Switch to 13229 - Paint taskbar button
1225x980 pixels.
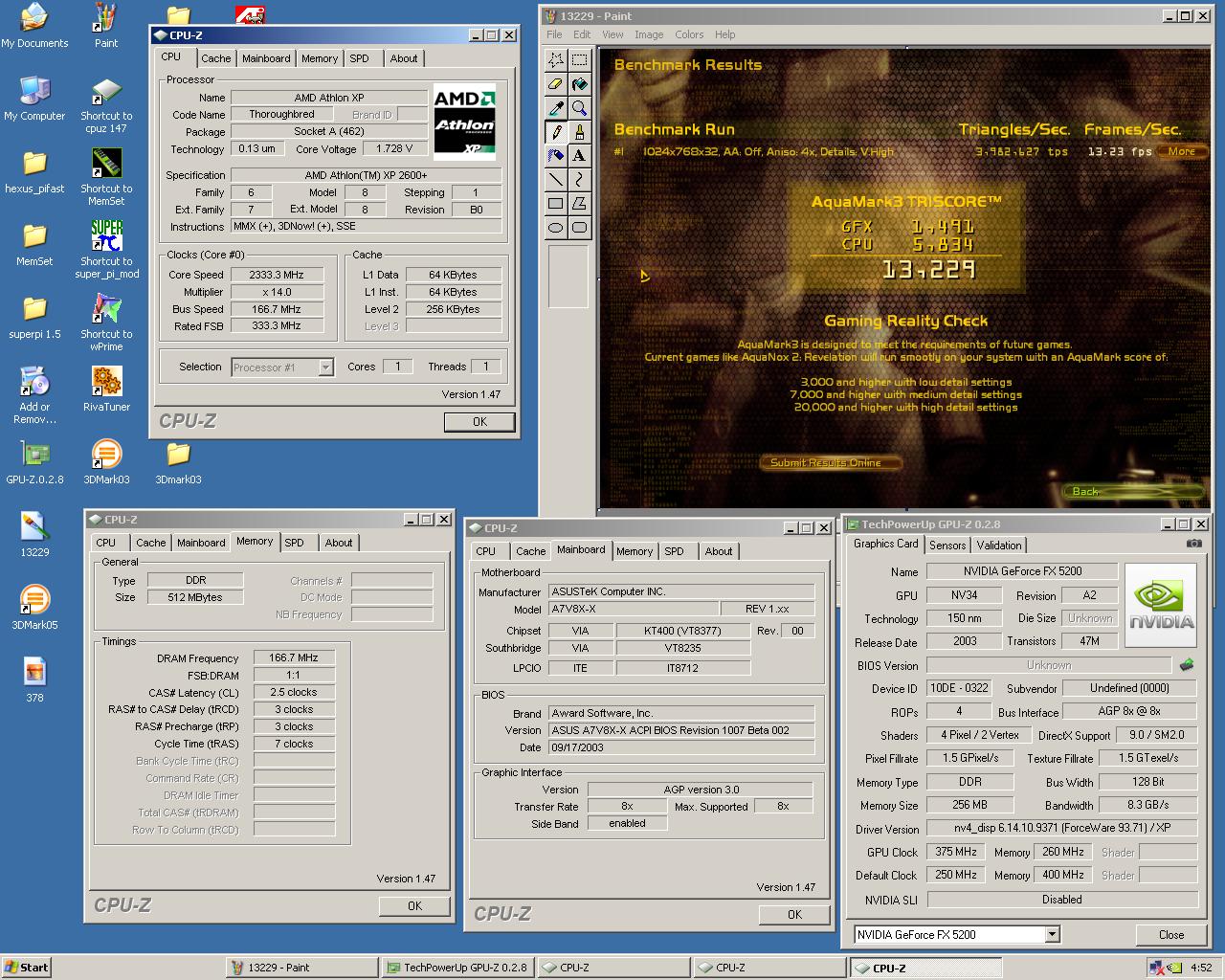(301, 967)
